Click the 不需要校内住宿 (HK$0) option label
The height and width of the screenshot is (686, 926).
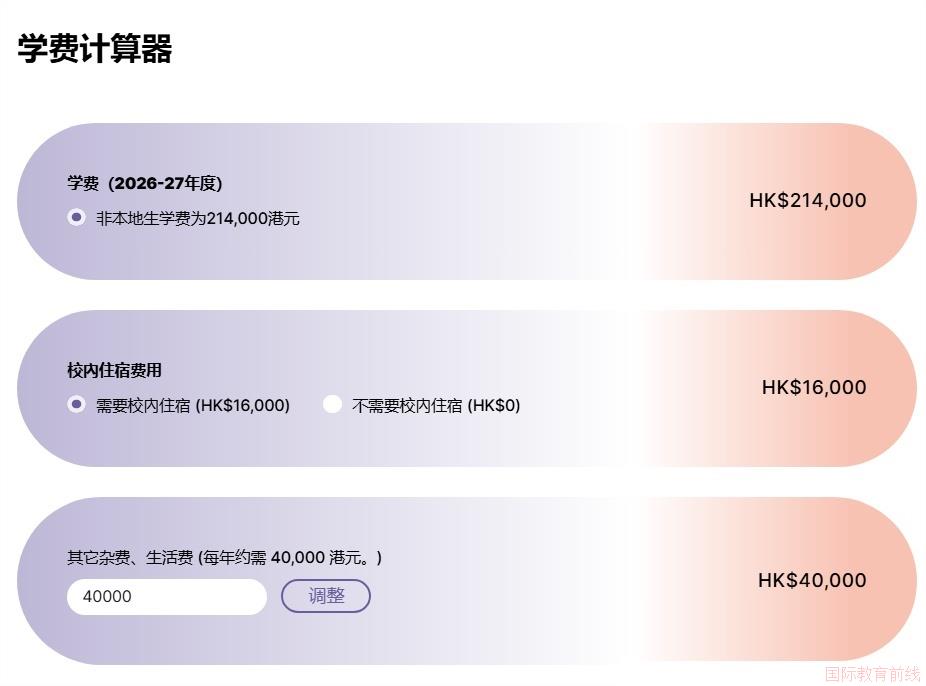436,405
